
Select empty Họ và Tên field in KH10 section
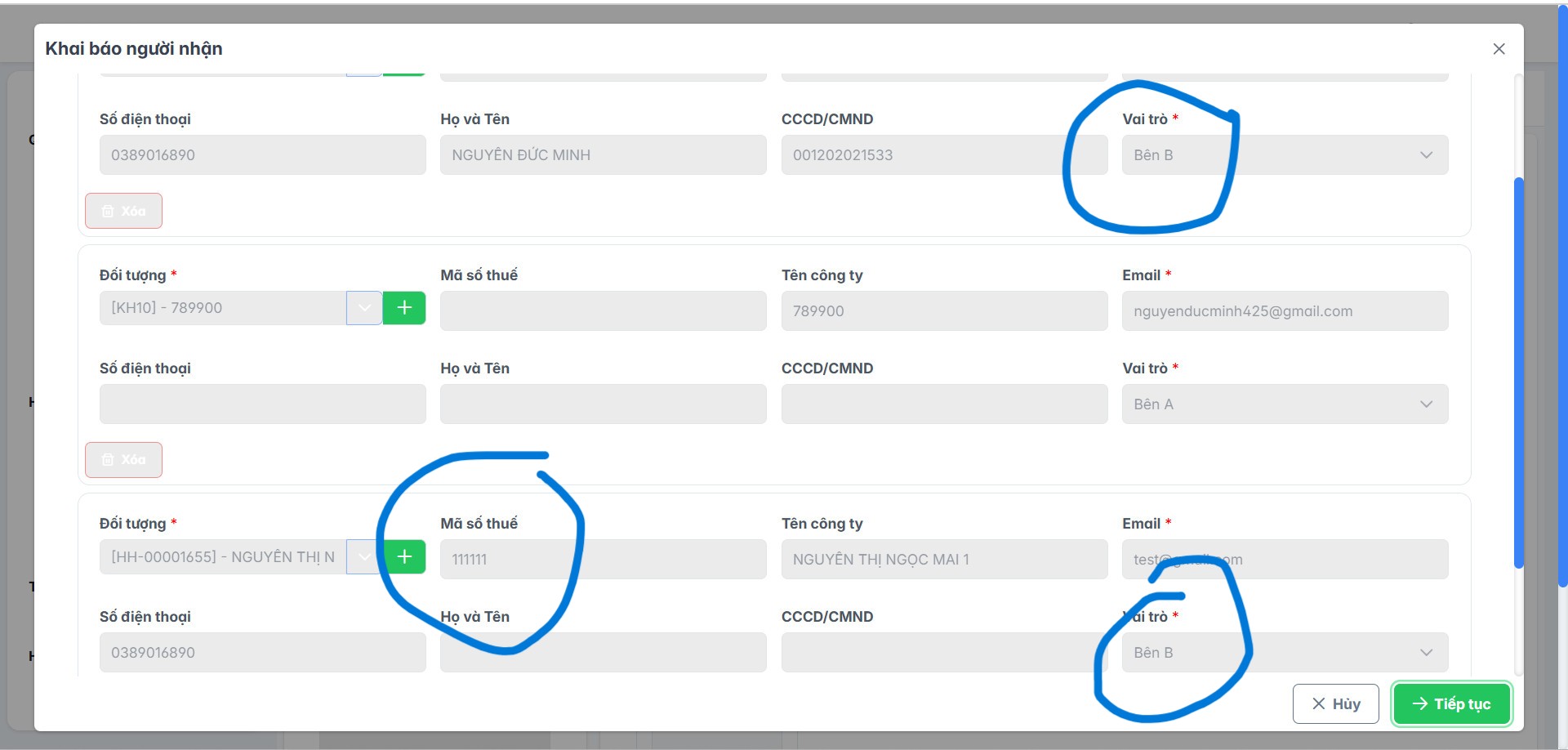tap(604, 404)
